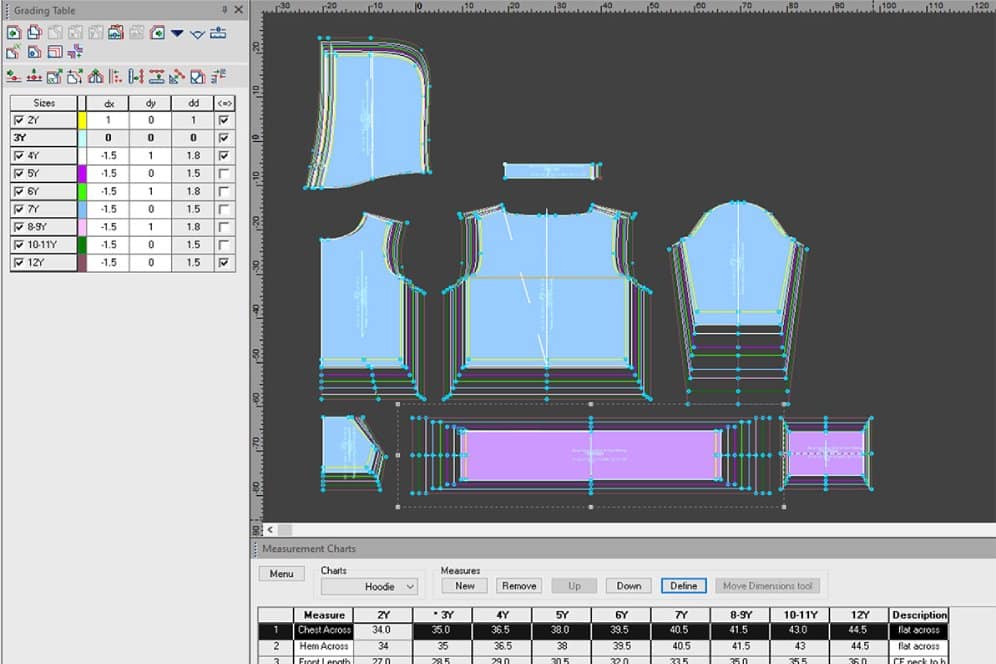Viewport: 996px width, 664px height.
Task: Click the nested rectangles icon in the second toolbar row
Action: tap(55, 52)
